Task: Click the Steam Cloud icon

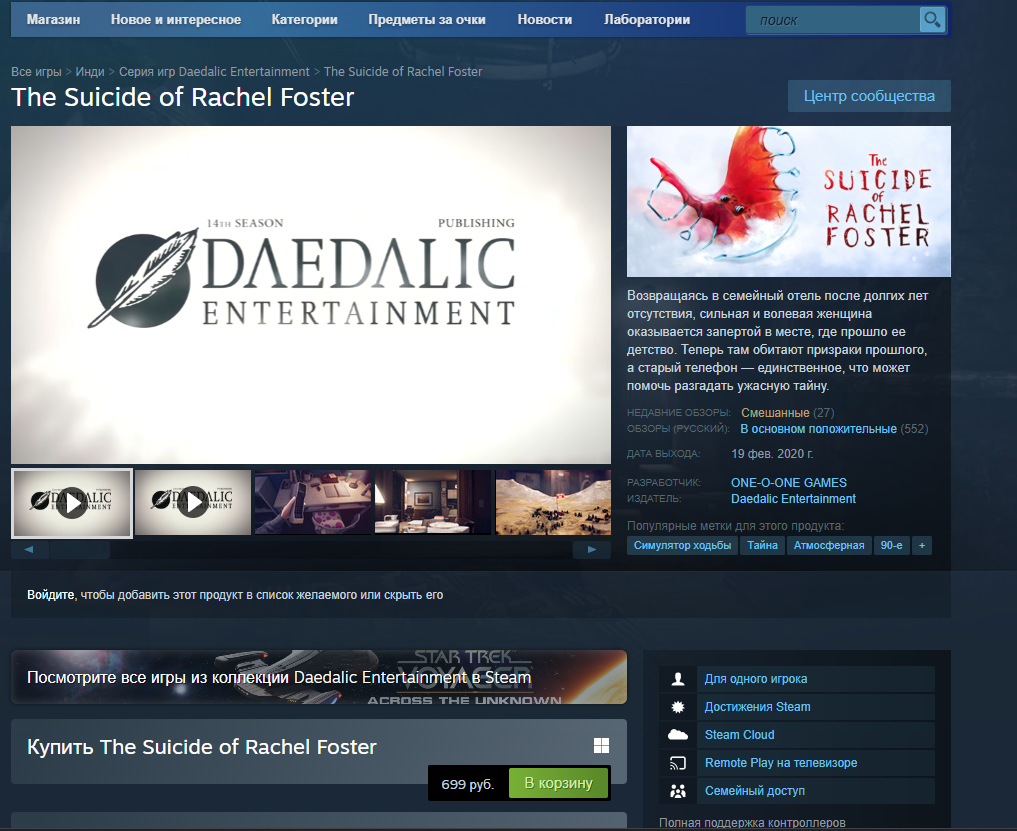Action: [x=678, y=734]
